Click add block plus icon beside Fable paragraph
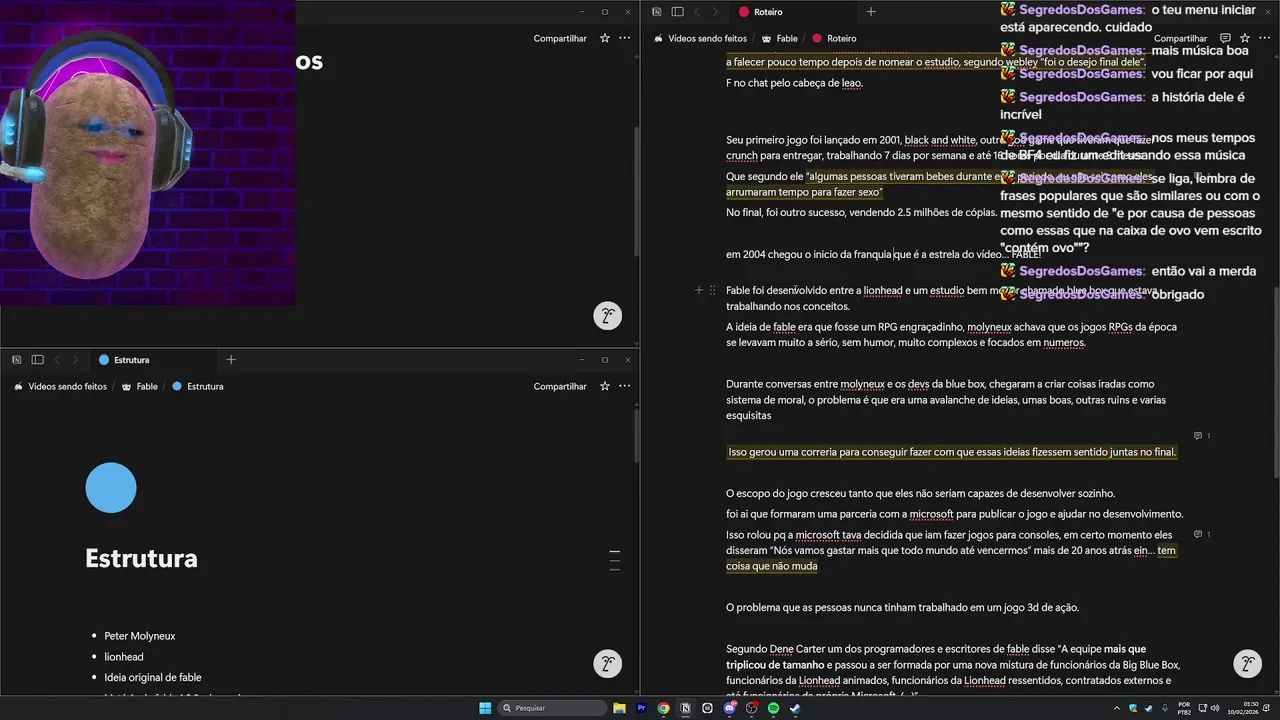1280x720 pixels. 699,290
